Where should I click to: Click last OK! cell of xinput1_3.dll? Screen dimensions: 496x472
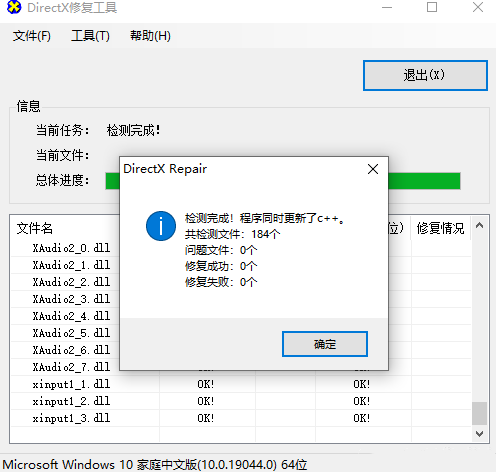pos(362,418)
